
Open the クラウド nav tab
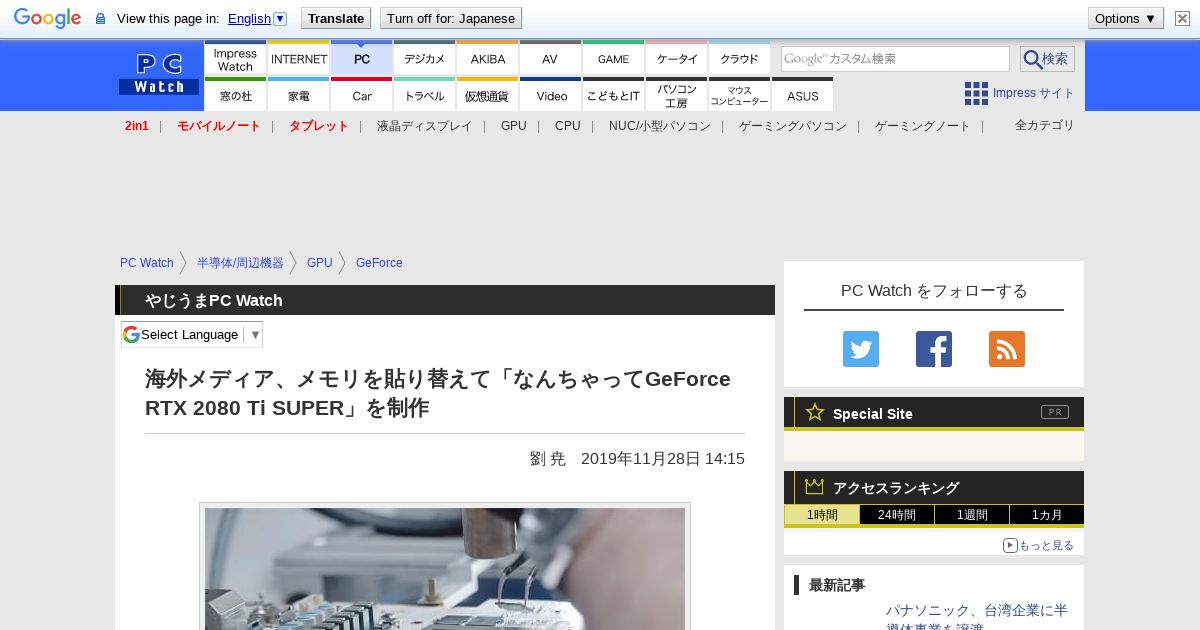pos(739,59)
